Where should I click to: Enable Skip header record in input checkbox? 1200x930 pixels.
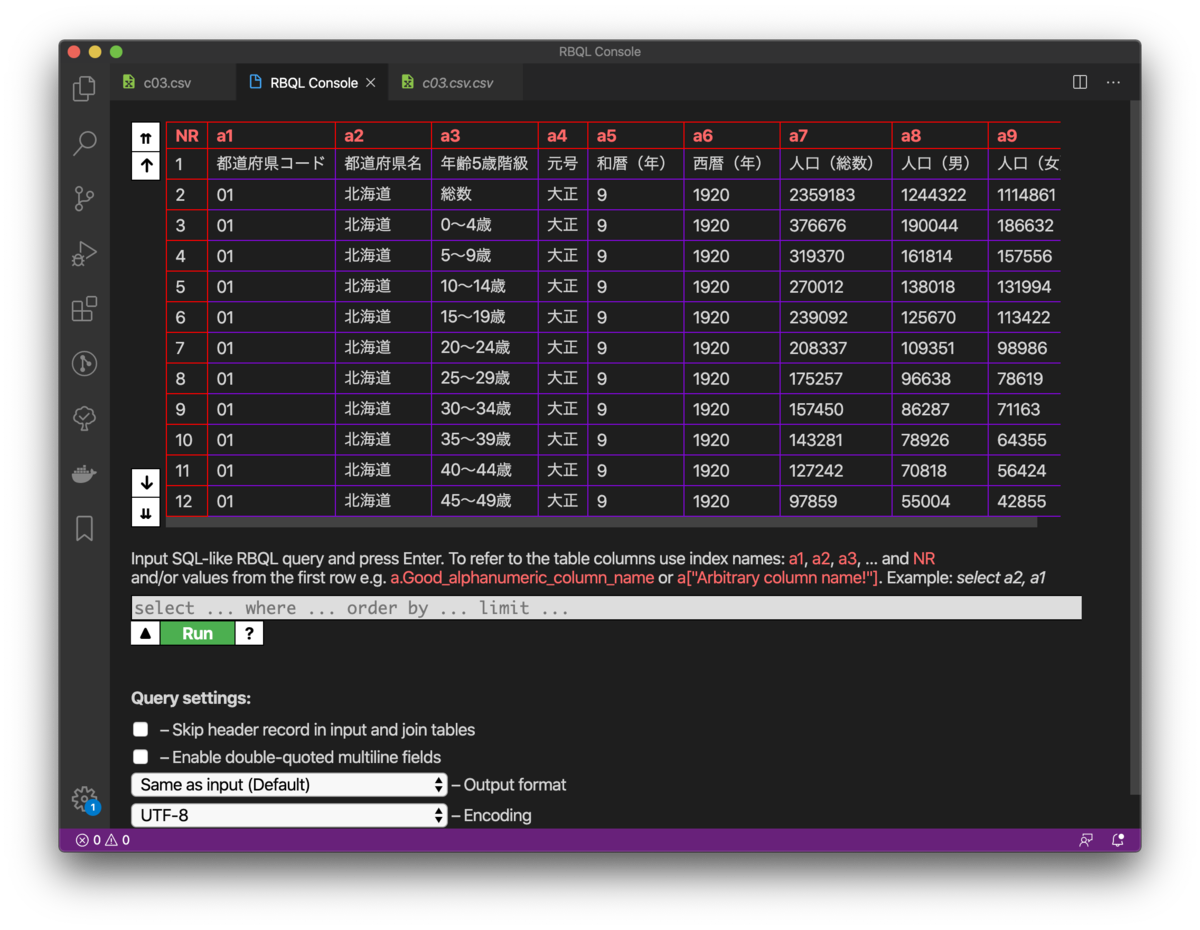141,729
